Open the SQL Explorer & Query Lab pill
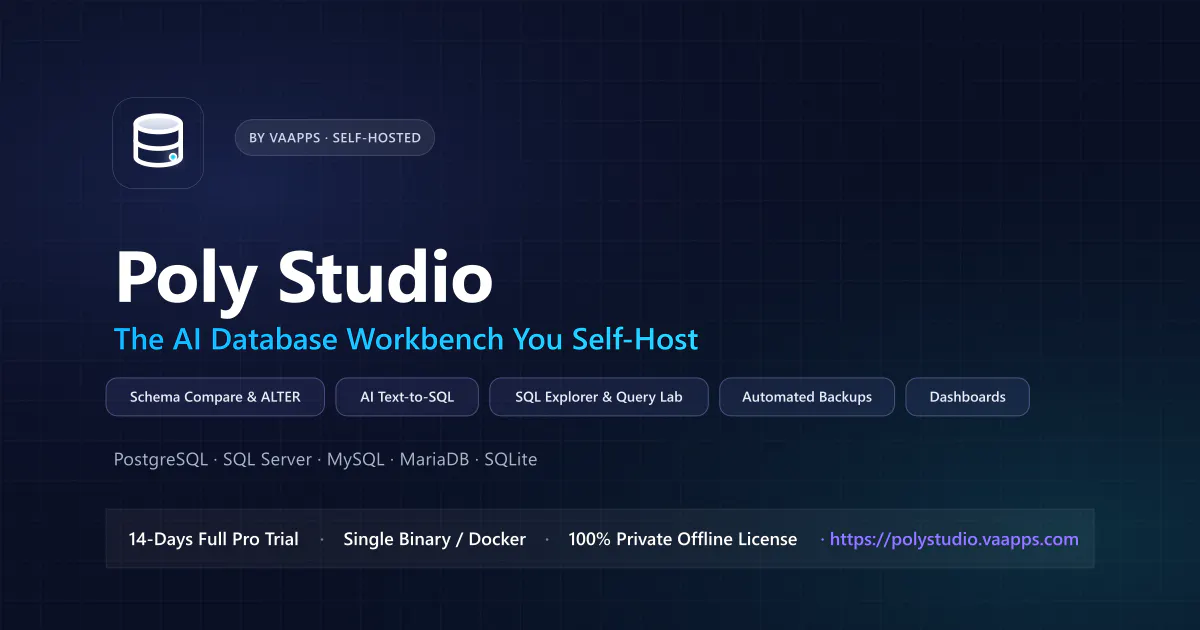The height and width of the screenshot is (630, 1200). [x=599, y=397]
